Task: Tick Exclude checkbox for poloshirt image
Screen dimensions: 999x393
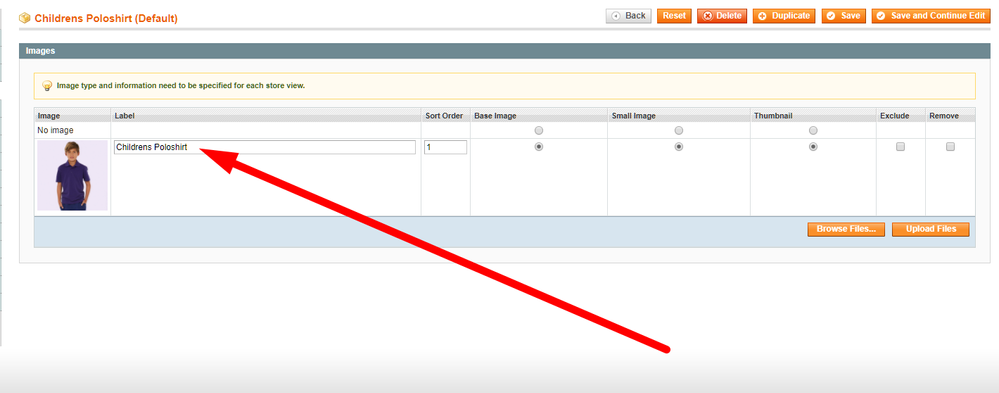Action: 901,146
